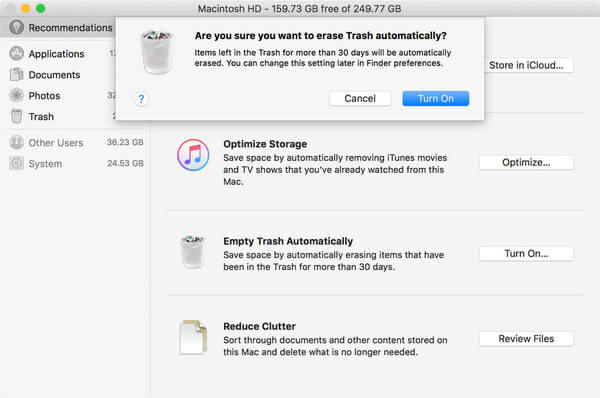
Task: Click the Documents sidebar icon
Action: [x=16, y=74]
